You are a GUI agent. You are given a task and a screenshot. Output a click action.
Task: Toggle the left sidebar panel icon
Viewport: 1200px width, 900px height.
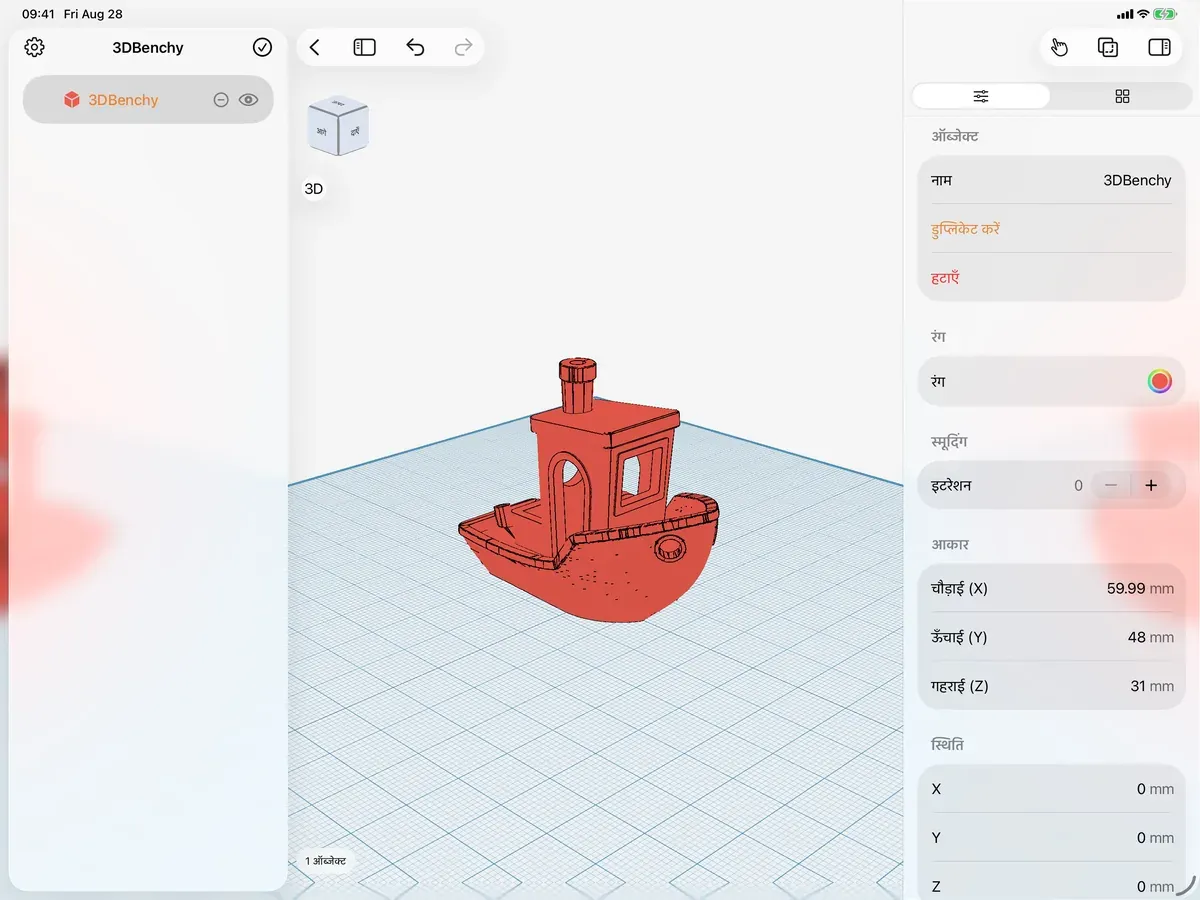tap(364, 47)
